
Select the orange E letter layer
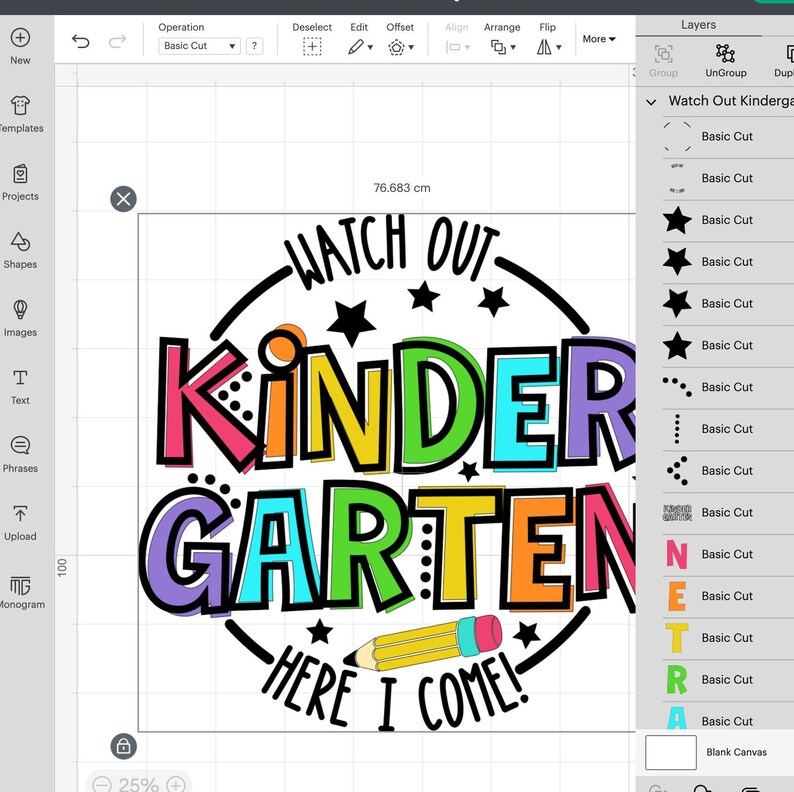coord(728,596)
